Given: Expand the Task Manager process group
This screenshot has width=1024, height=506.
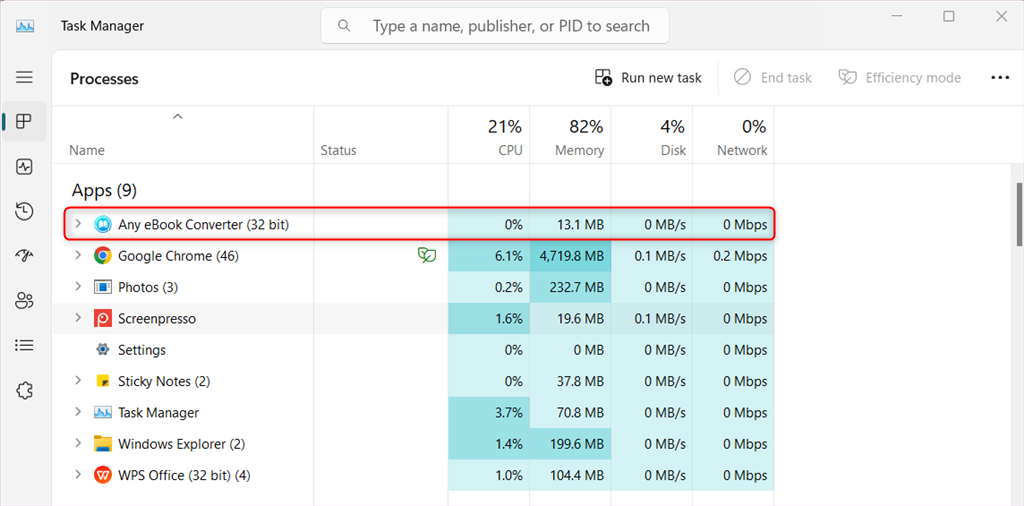Looking at the screenshot, I should tap(78, 412).
